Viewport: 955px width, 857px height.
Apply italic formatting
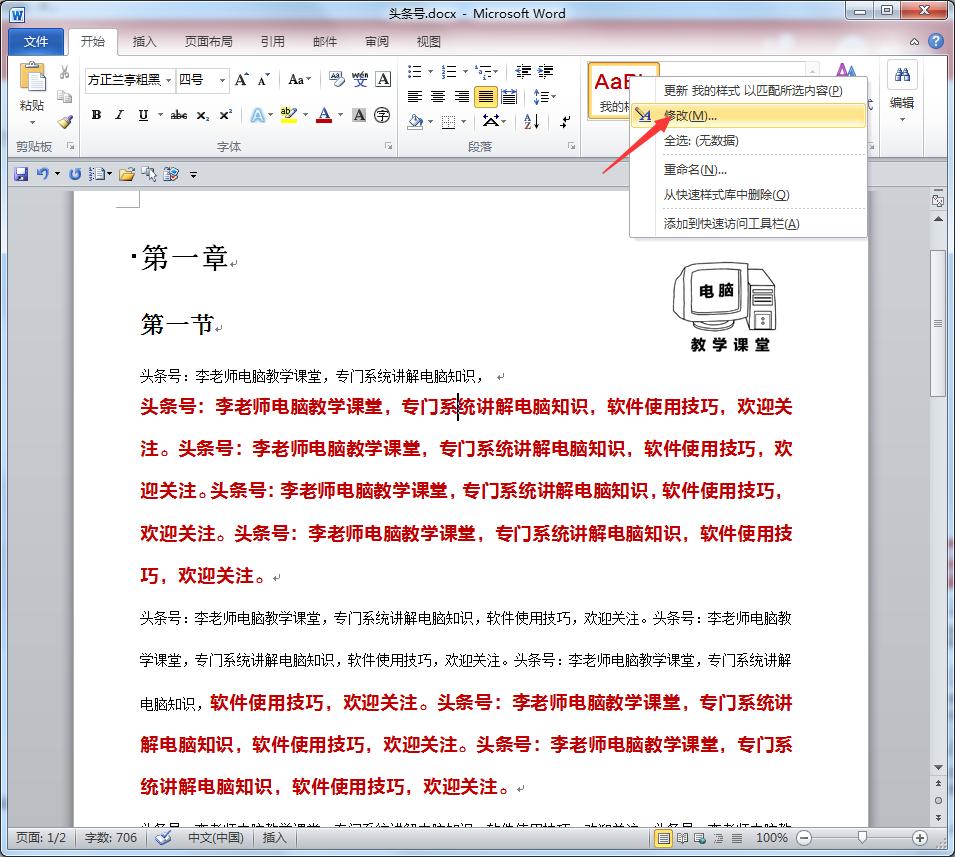click(117, 115)
